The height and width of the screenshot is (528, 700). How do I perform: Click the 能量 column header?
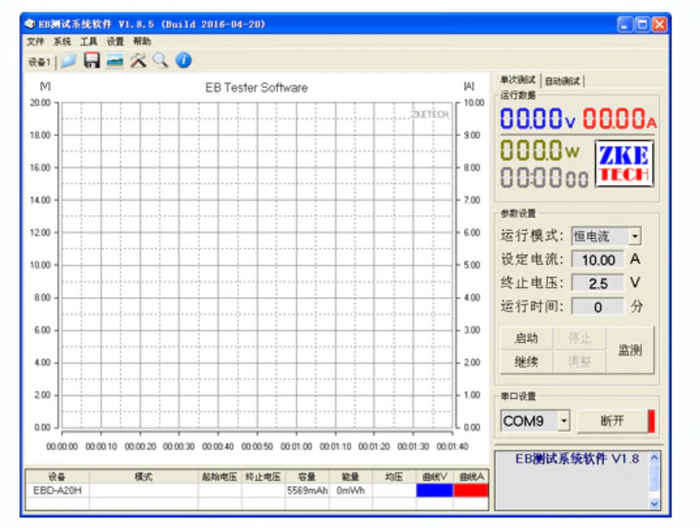tap(350, 477)
